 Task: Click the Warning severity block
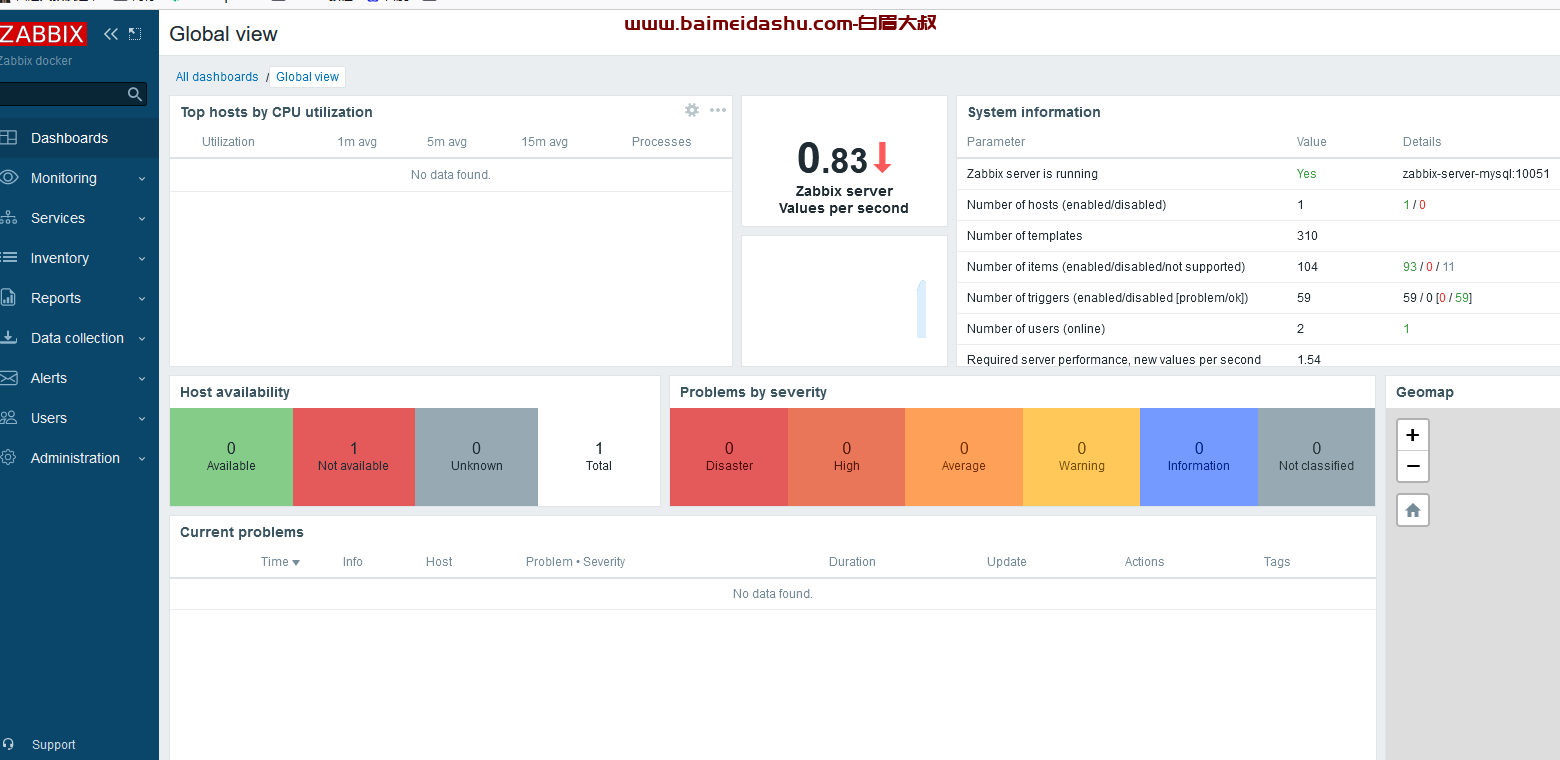(1082, 457)
